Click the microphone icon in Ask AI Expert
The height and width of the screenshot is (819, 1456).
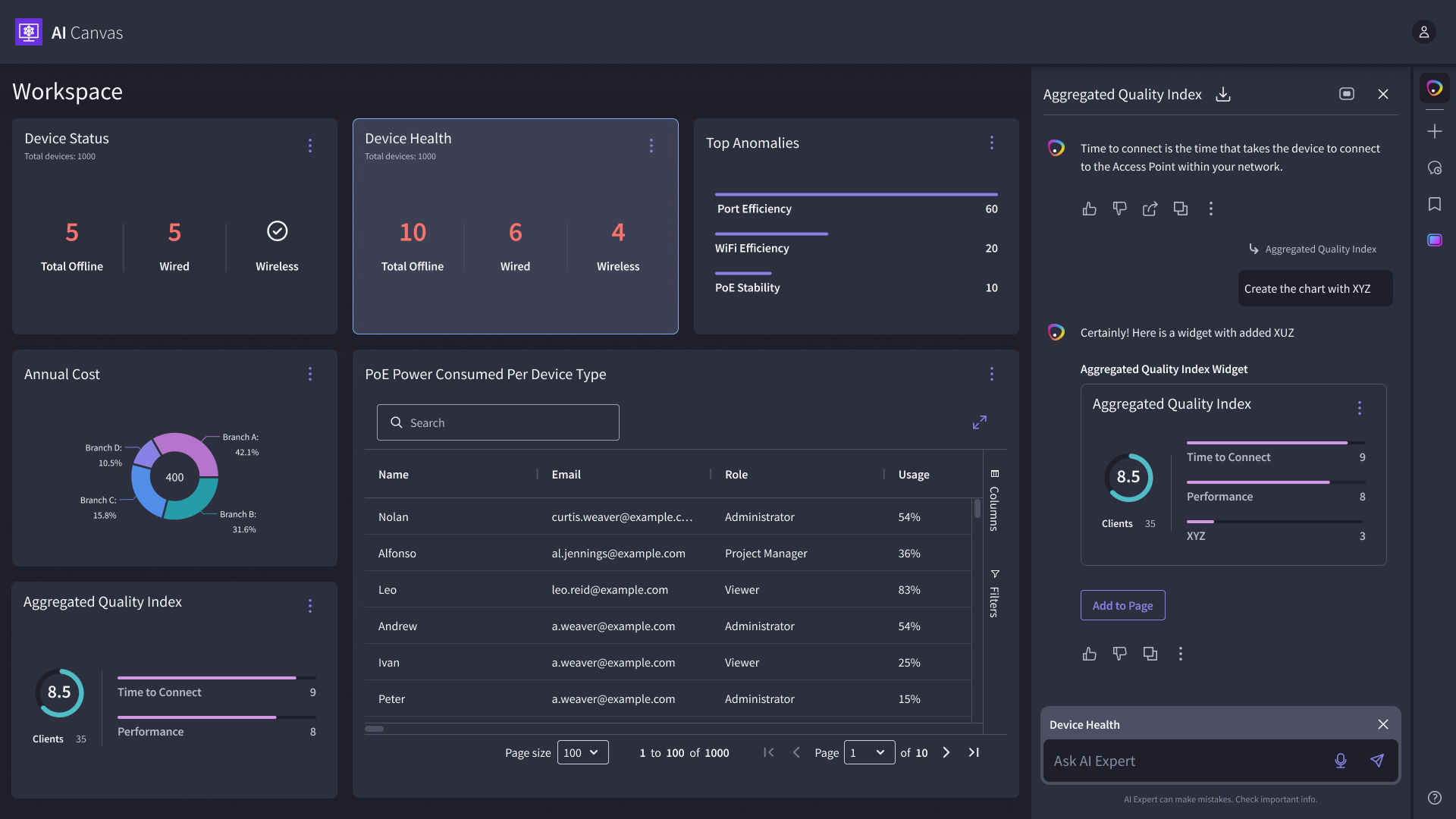[x=1340, y=761]
